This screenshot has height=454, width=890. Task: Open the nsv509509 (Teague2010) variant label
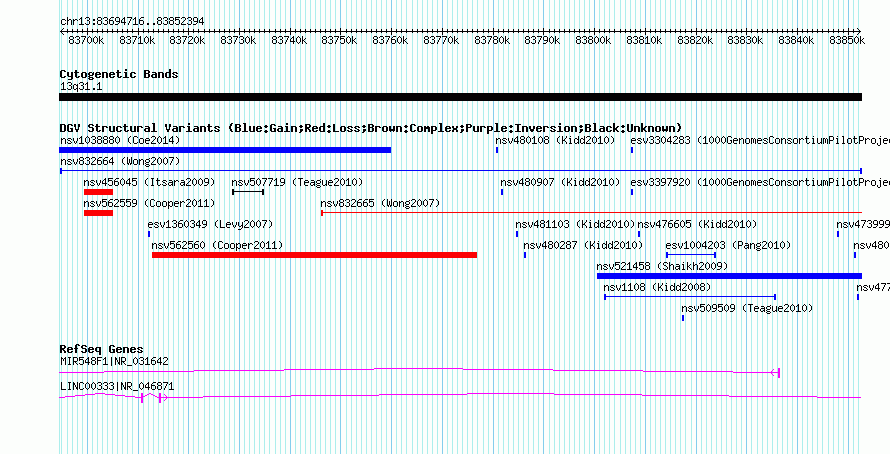point(747,308)
